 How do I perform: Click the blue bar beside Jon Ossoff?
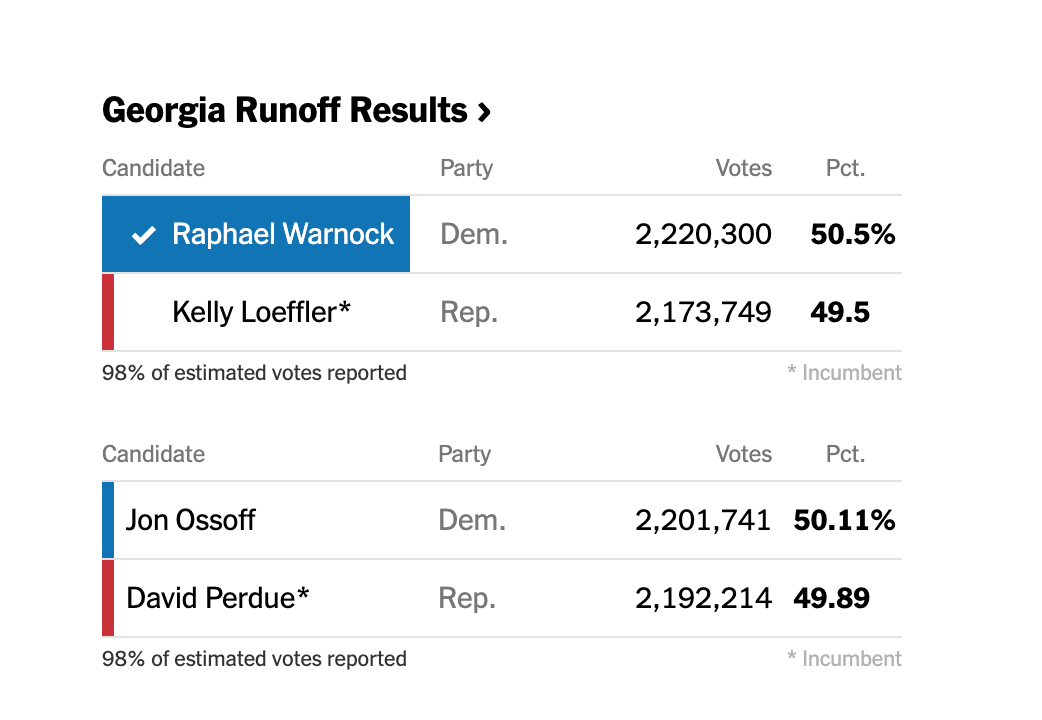point(108,520)
